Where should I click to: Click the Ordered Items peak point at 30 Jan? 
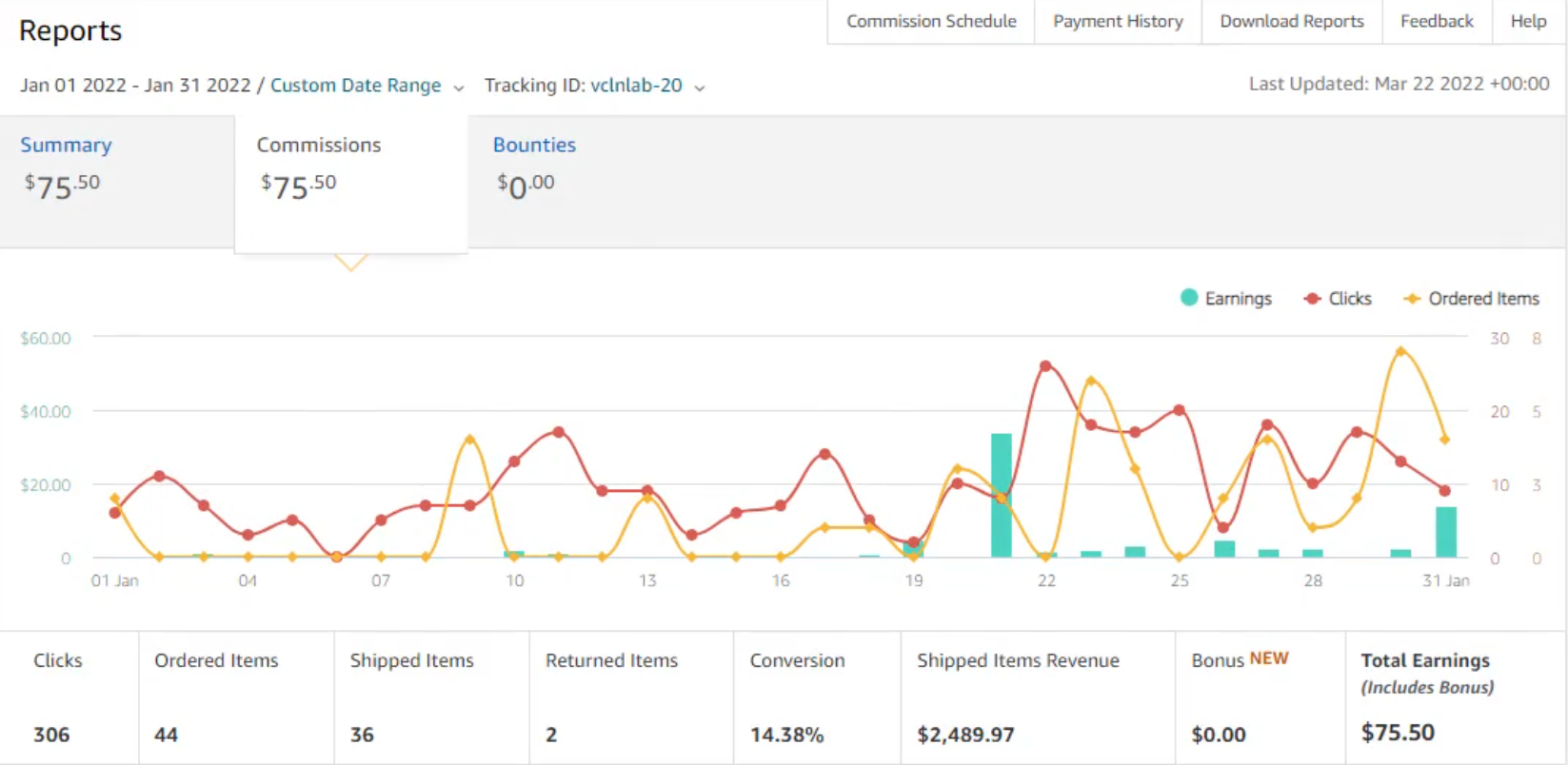1400,351
